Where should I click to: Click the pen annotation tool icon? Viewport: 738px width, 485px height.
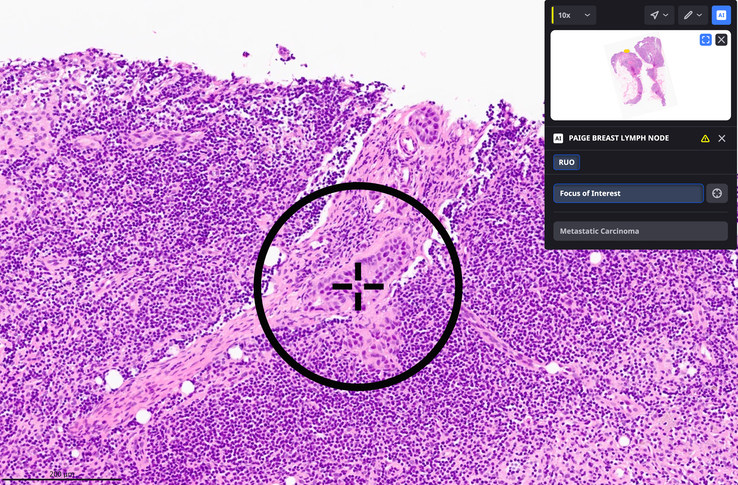[689, 15]
